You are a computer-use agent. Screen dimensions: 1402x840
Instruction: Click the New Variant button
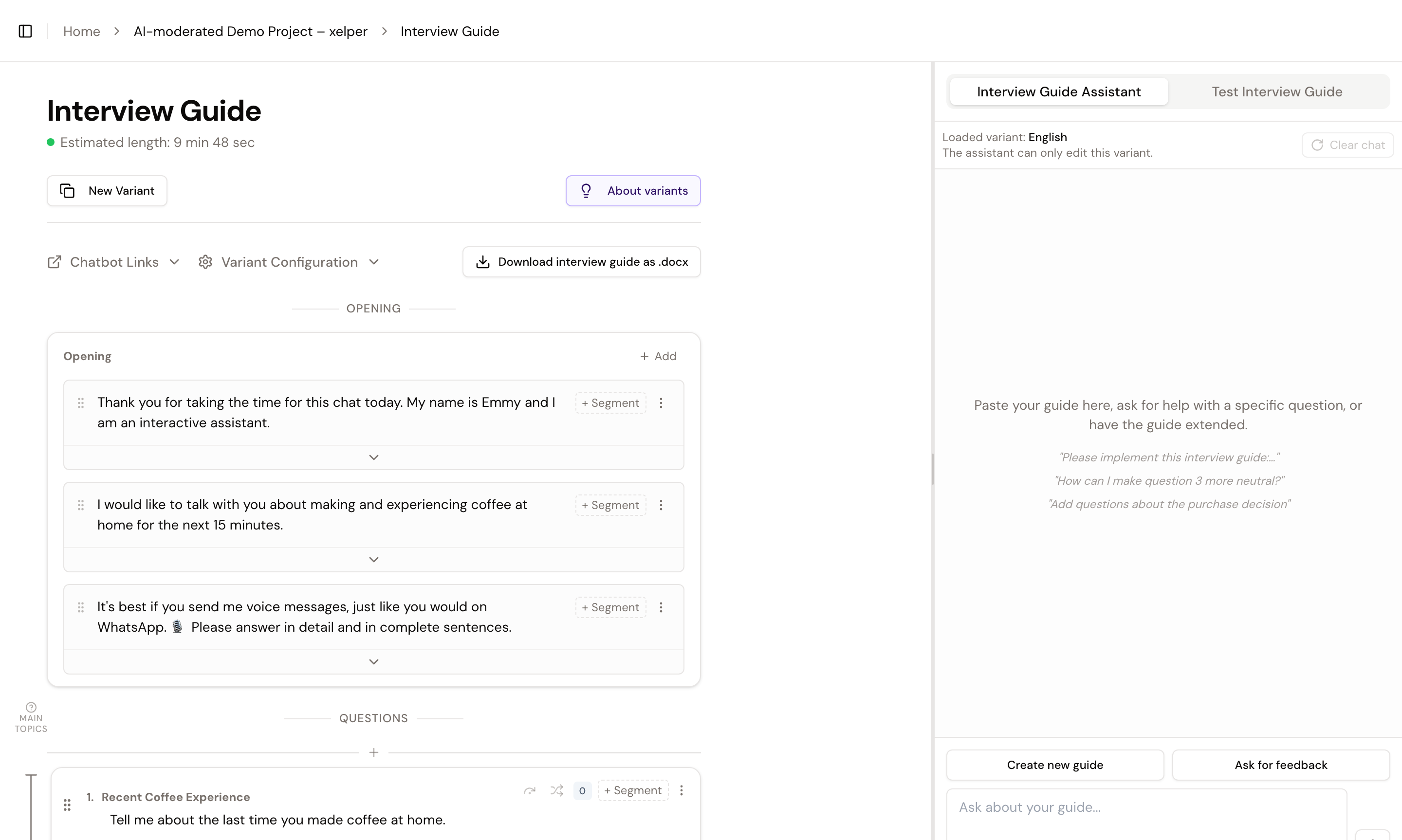[x=107, y=191]
